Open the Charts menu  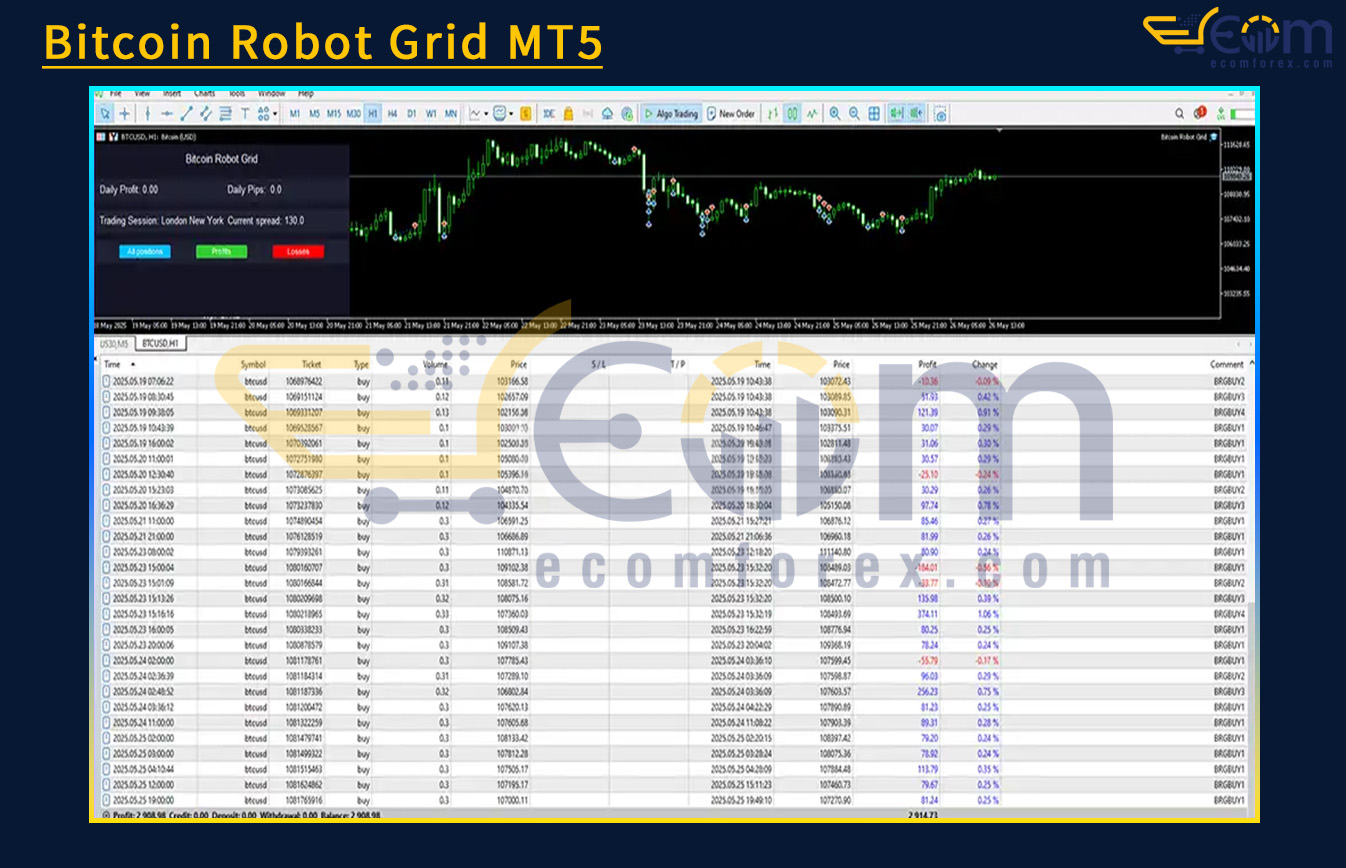205,93
